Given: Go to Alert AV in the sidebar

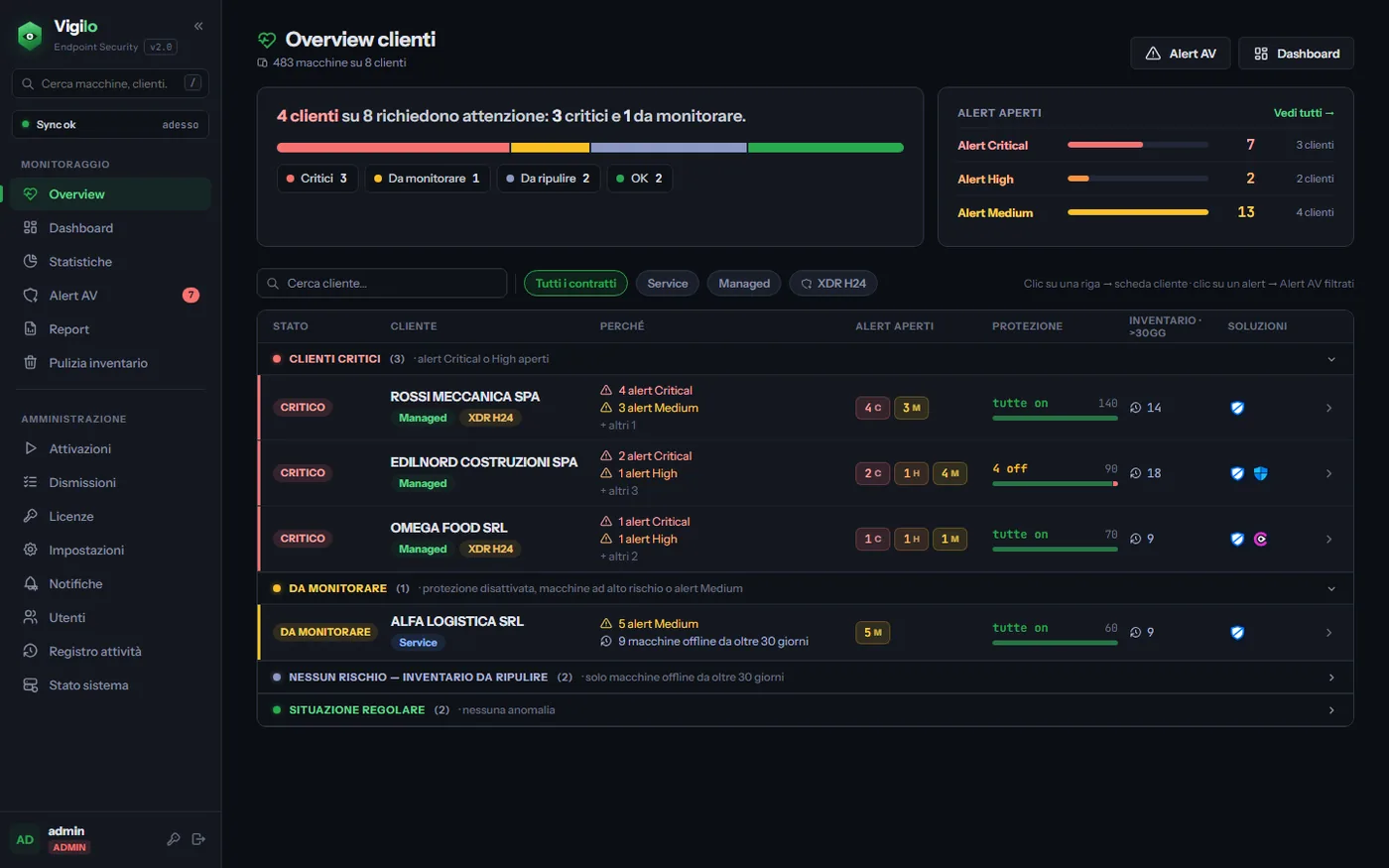Looking at the screenshot, I should tap(110, 296).
